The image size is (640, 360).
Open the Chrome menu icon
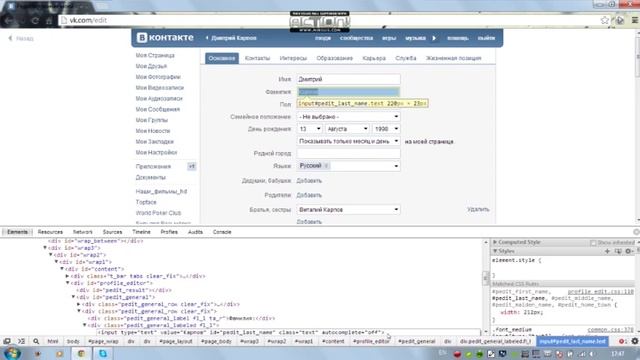635,20
